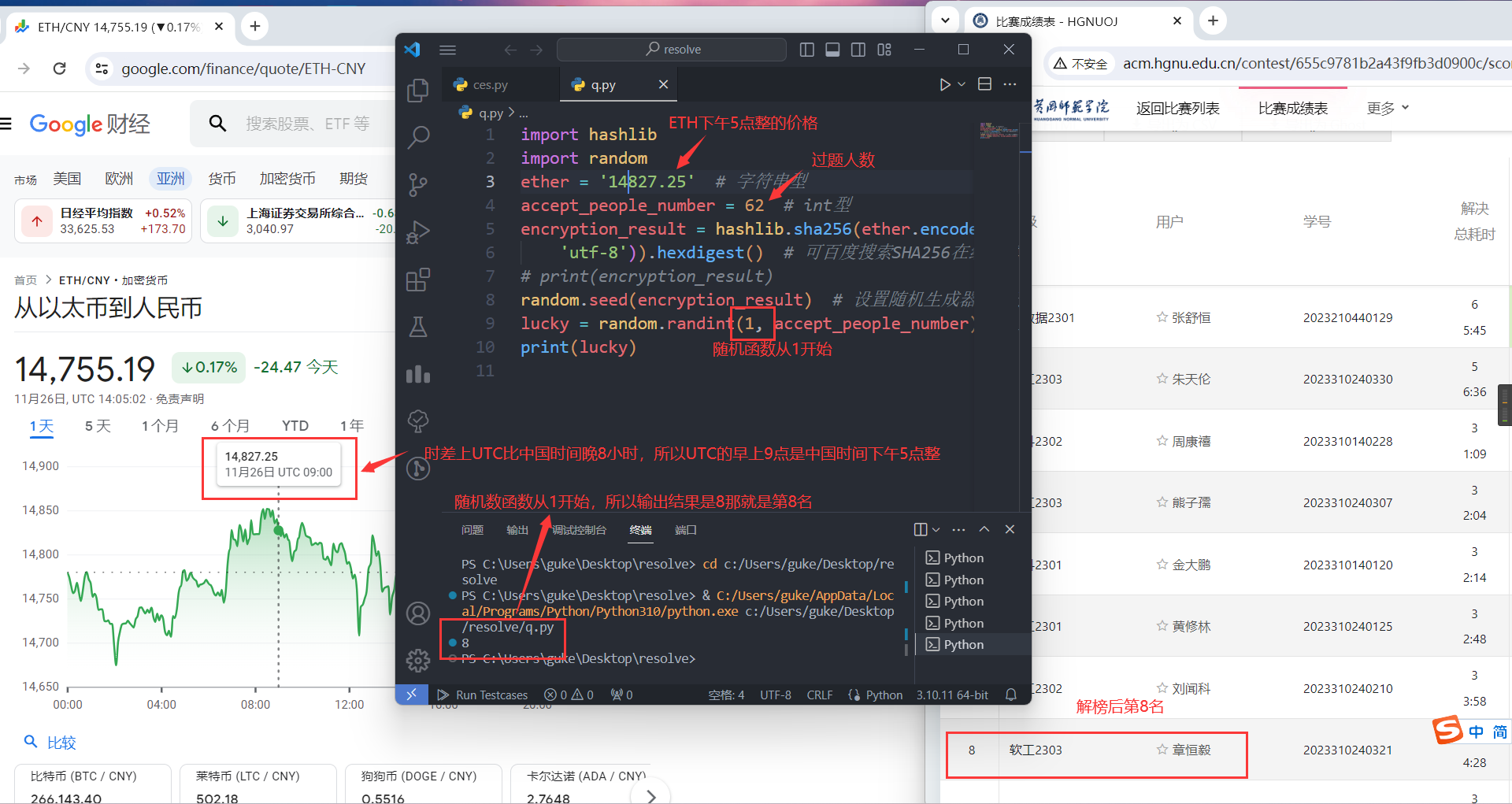
Task: Open the 比特币 (BTC / CNY) card
Action: (93, 784)
